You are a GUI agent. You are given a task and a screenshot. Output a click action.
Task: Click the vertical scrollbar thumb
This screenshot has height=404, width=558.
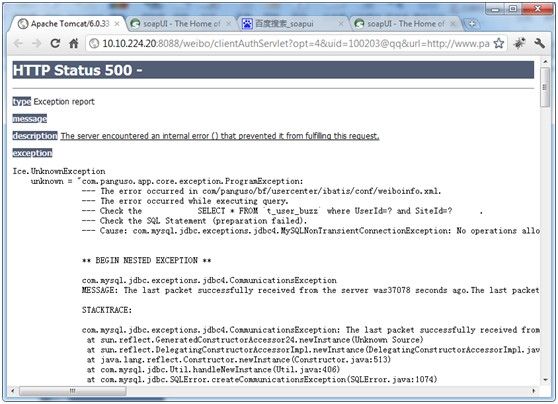(545, 87)
